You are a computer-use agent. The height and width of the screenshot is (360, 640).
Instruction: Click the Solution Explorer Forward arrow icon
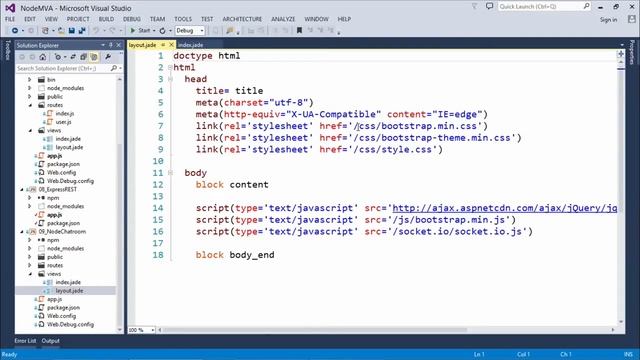[32, 57]
